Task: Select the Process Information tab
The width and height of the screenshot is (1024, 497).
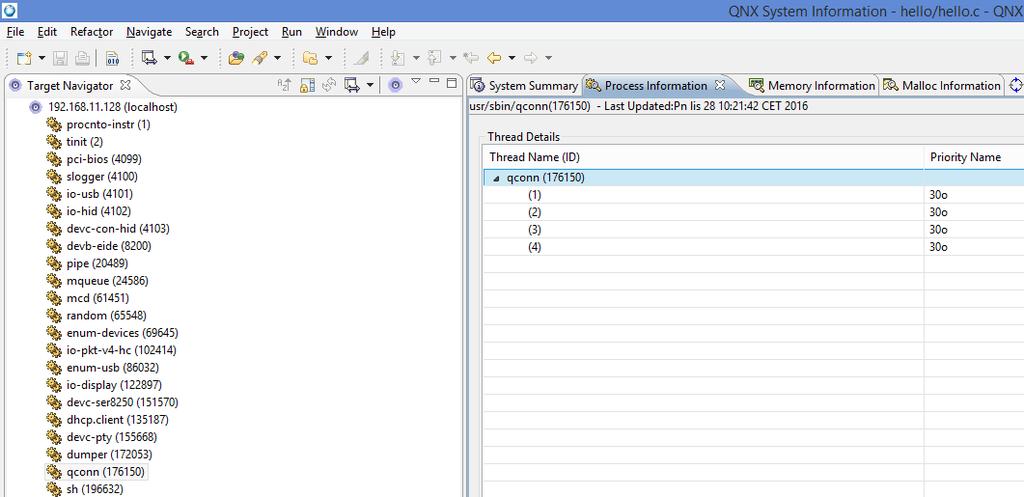Action: [656, 86]
